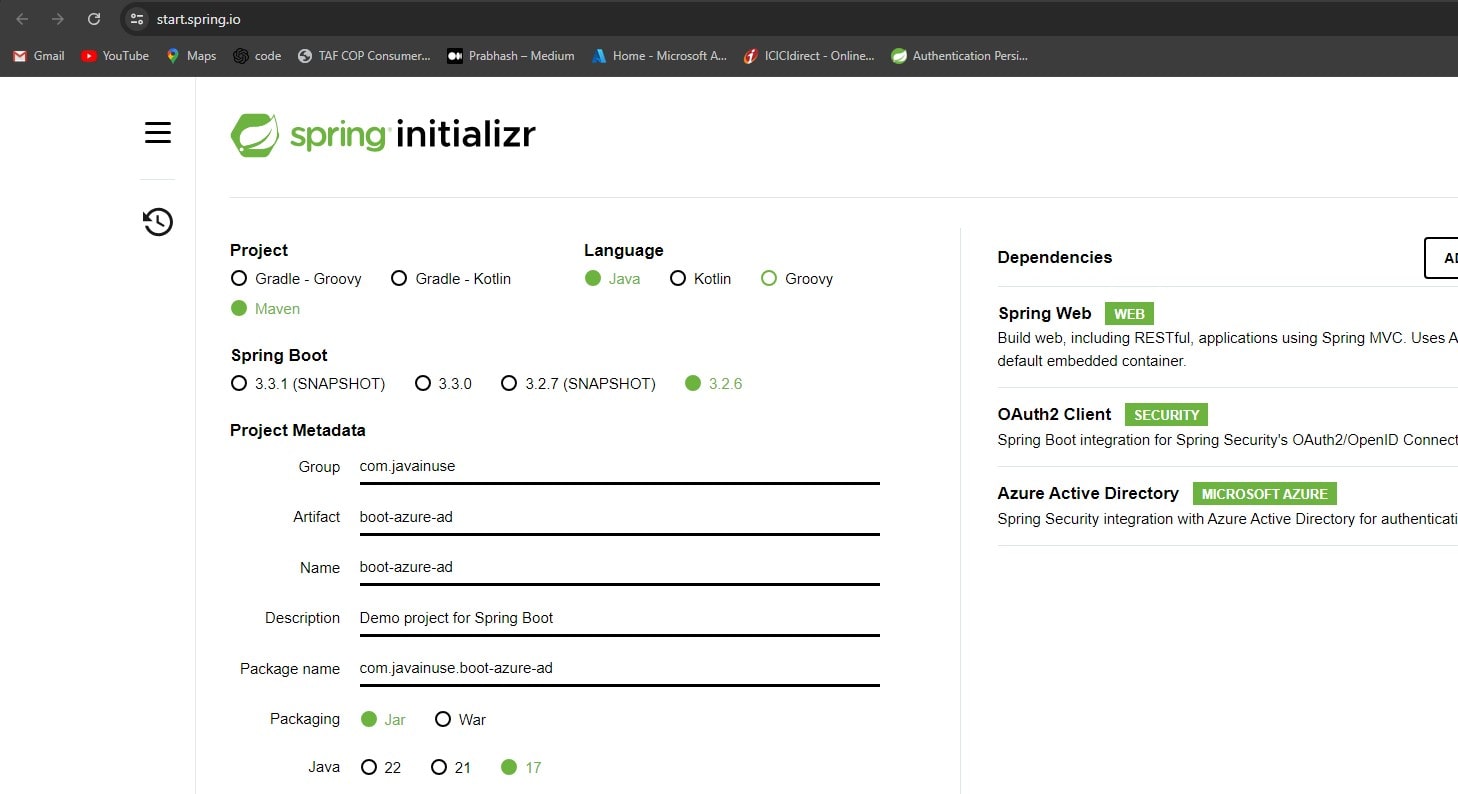
Task: Open the Gmail bookmark
Action: (39, 56)
